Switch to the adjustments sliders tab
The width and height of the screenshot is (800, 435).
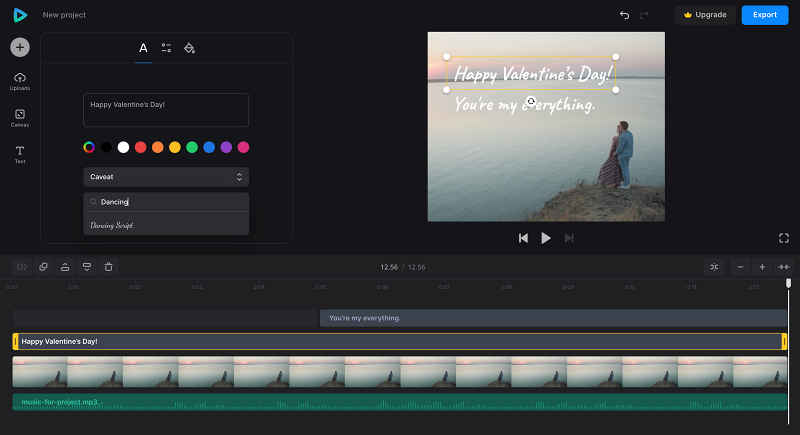(x=166, y=48)
